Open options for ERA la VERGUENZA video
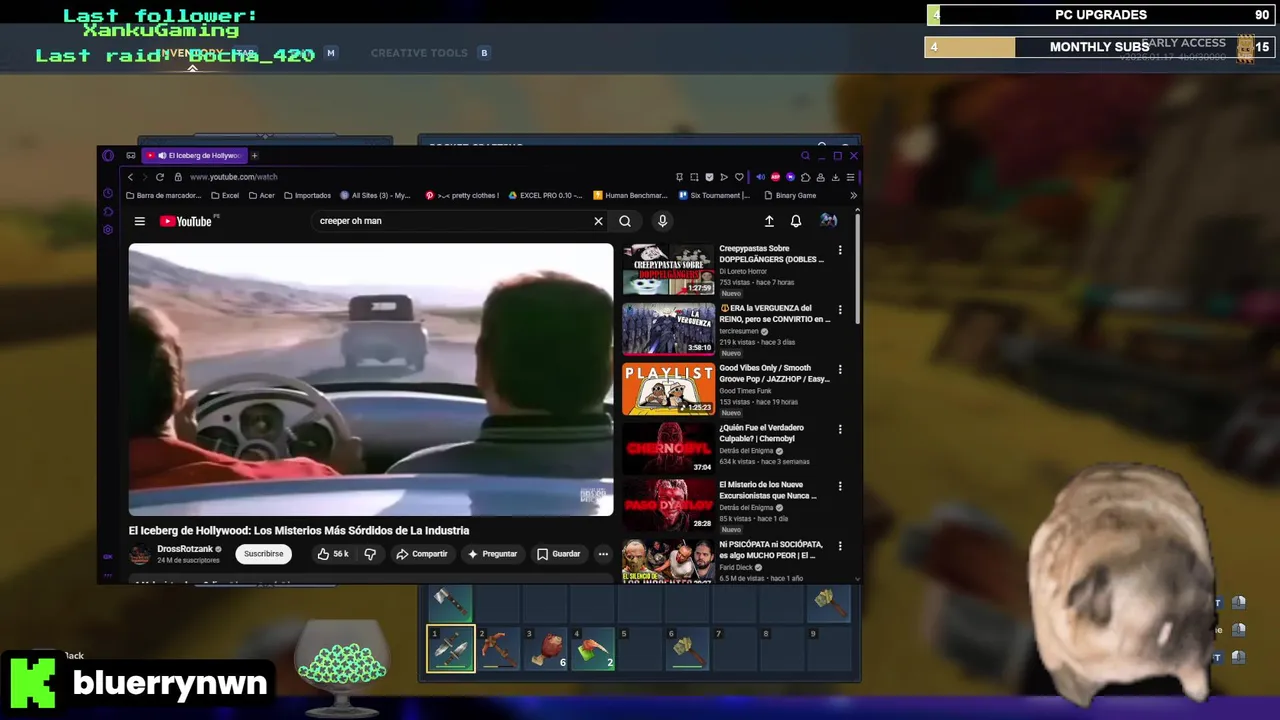This screenshot has width=1280, height=720. (840, 310)
